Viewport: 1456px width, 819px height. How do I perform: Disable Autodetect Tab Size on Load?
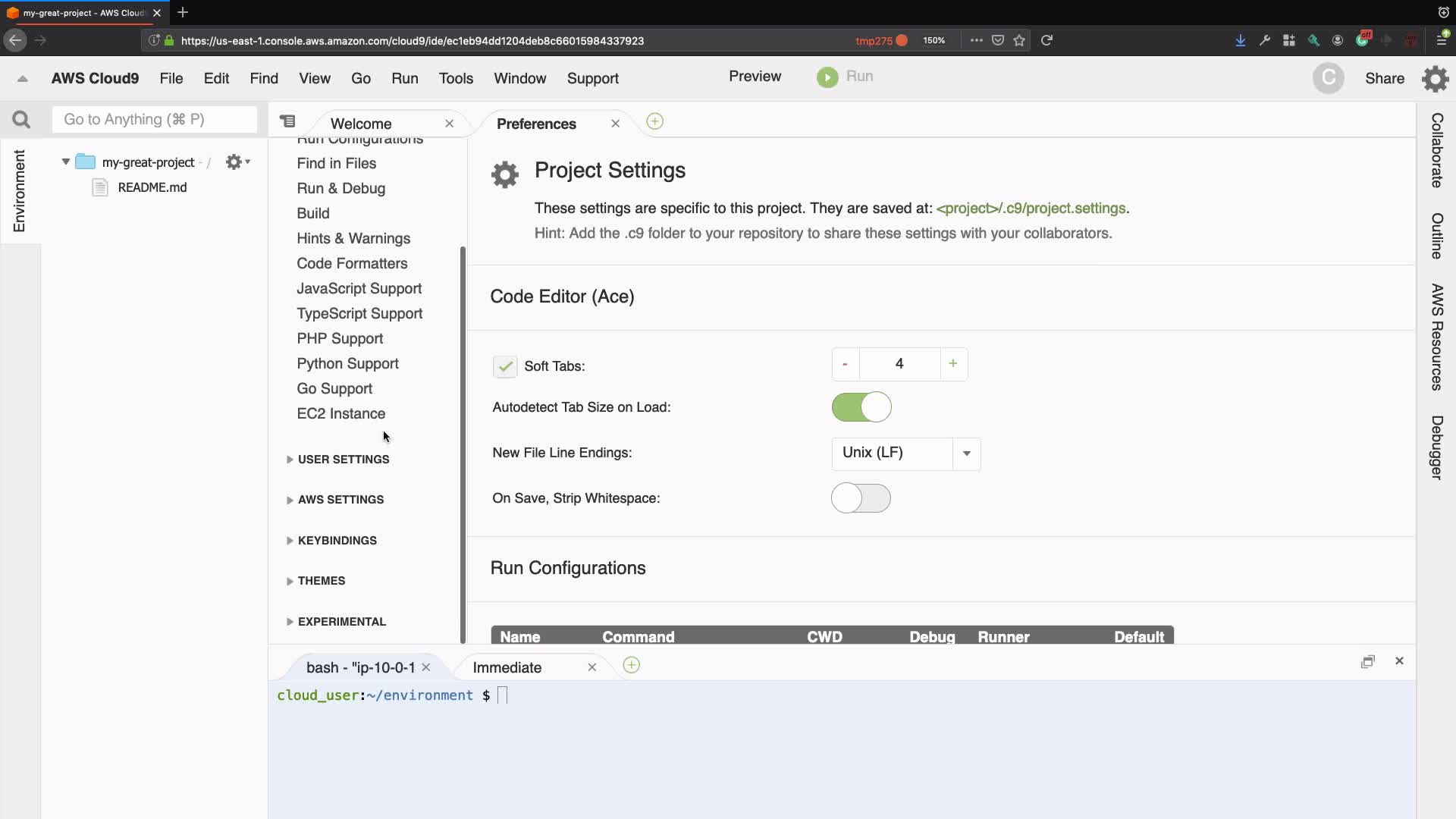tap(861, 407)
